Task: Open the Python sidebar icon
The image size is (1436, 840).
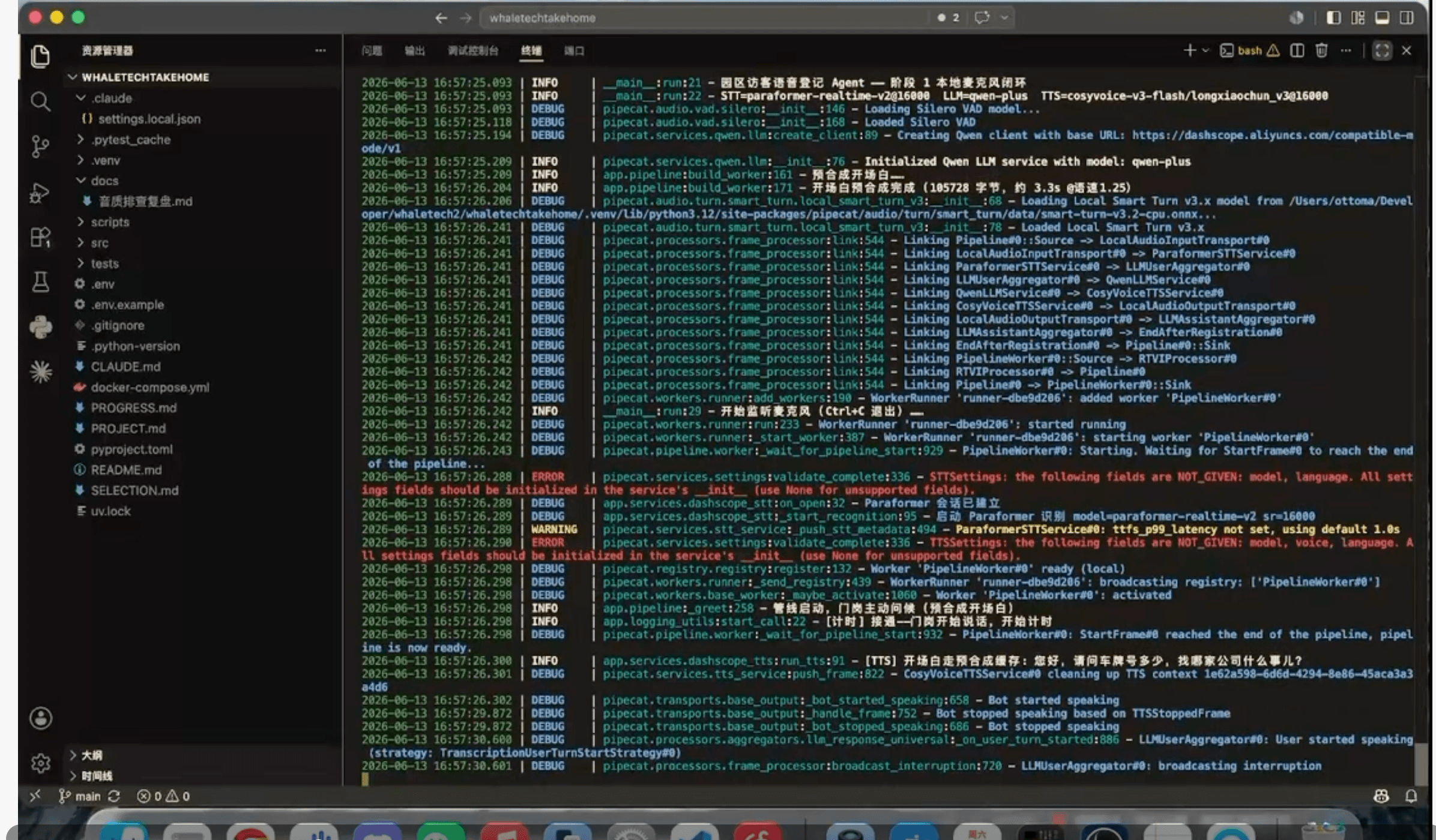Action: tap(40, 328)
